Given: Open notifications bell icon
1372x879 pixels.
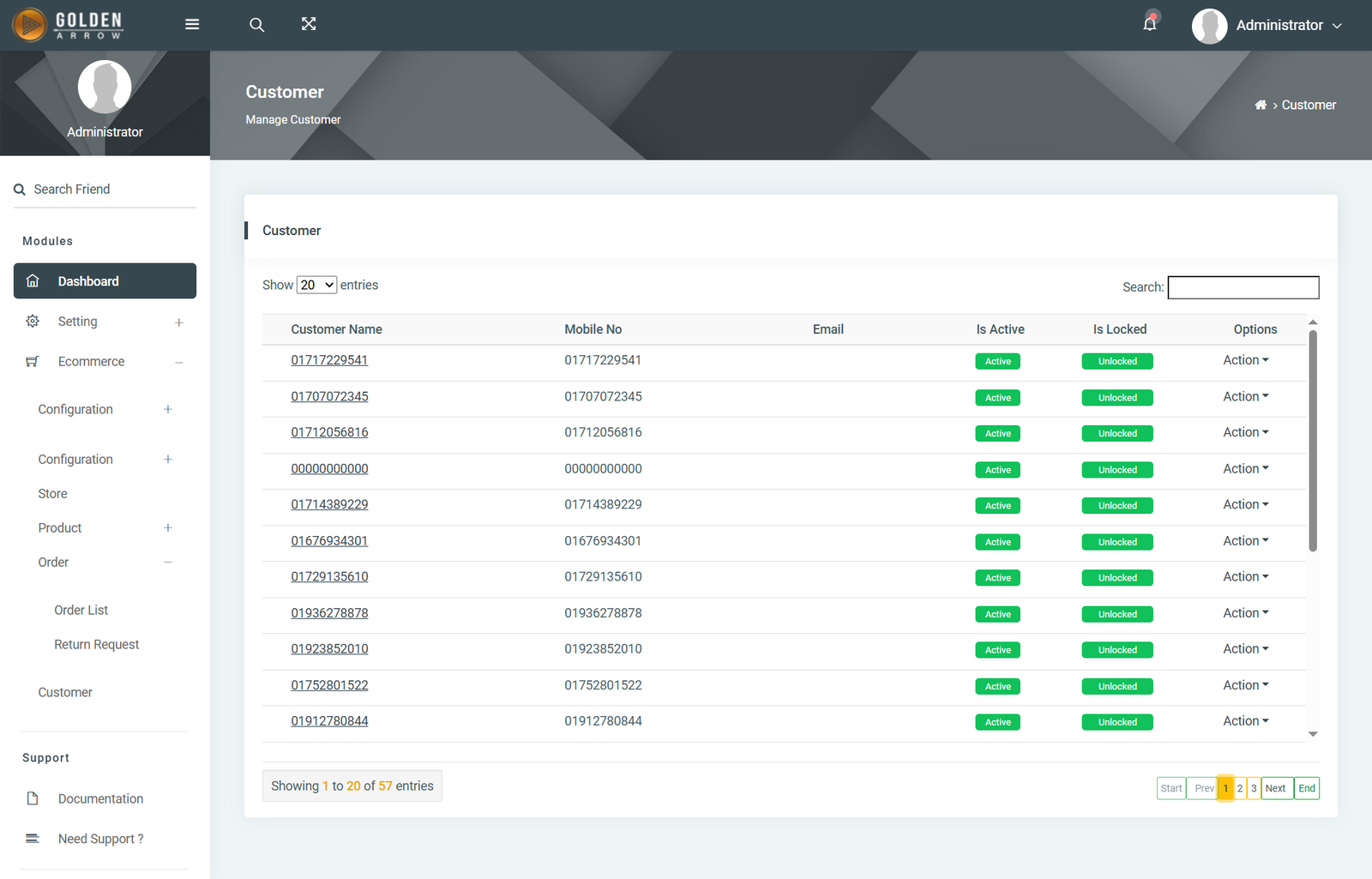Looking at the screenshot, I should 1150,24.
